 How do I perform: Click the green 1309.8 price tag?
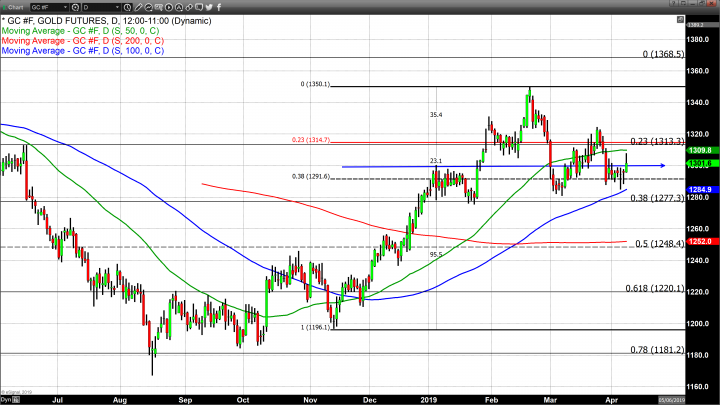702,151
